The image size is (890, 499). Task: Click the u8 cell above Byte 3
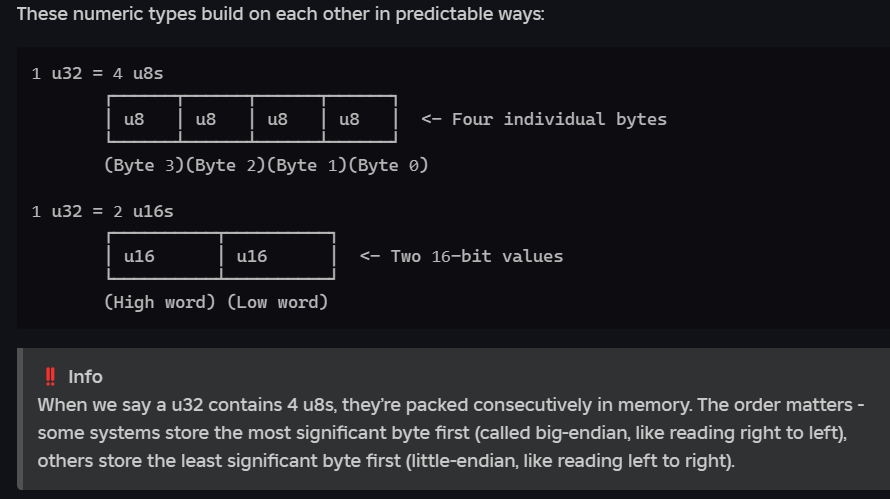click(x=134, y=119)
